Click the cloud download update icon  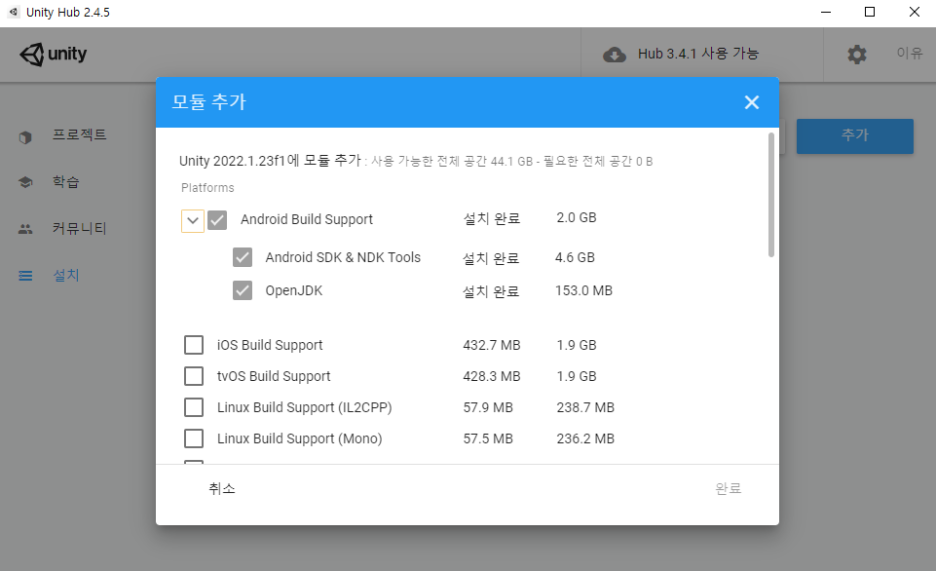(x=614, y=55)
